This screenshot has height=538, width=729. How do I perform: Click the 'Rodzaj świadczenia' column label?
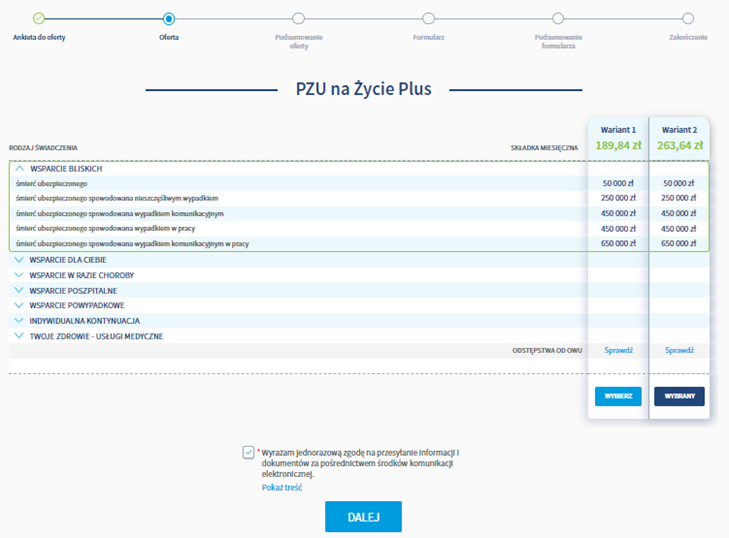43,148
